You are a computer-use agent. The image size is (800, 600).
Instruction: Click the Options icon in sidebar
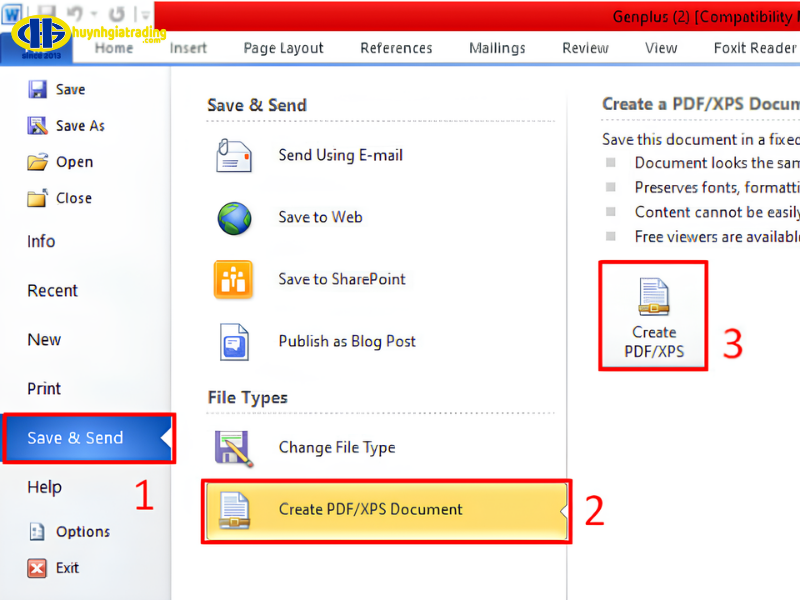pyautogui.click(x=38, y=532)
